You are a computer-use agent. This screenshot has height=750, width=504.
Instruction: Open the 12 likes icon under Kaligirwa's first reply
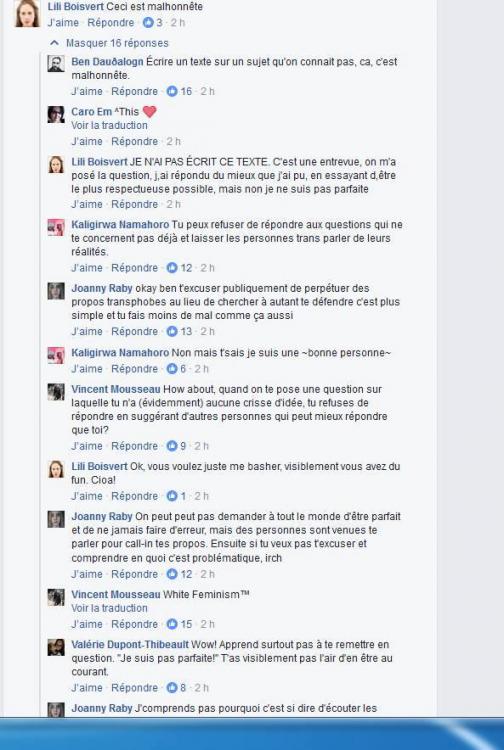tap(172, 268)
